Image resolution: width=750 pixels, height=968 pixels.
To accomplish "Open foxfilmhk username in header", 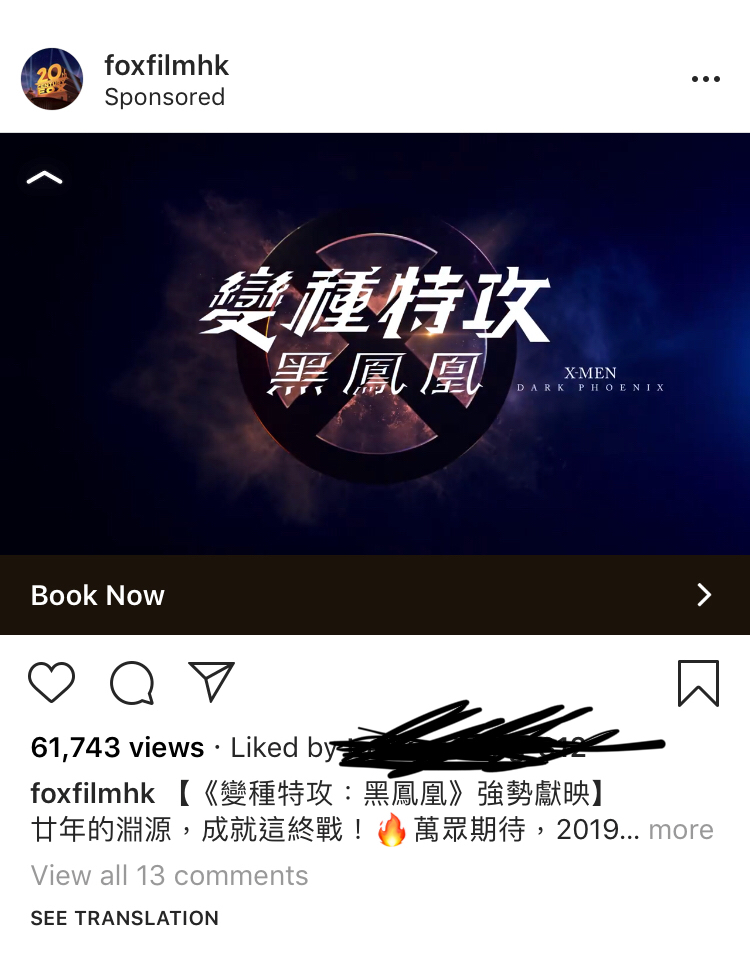I will click(167, 65).
